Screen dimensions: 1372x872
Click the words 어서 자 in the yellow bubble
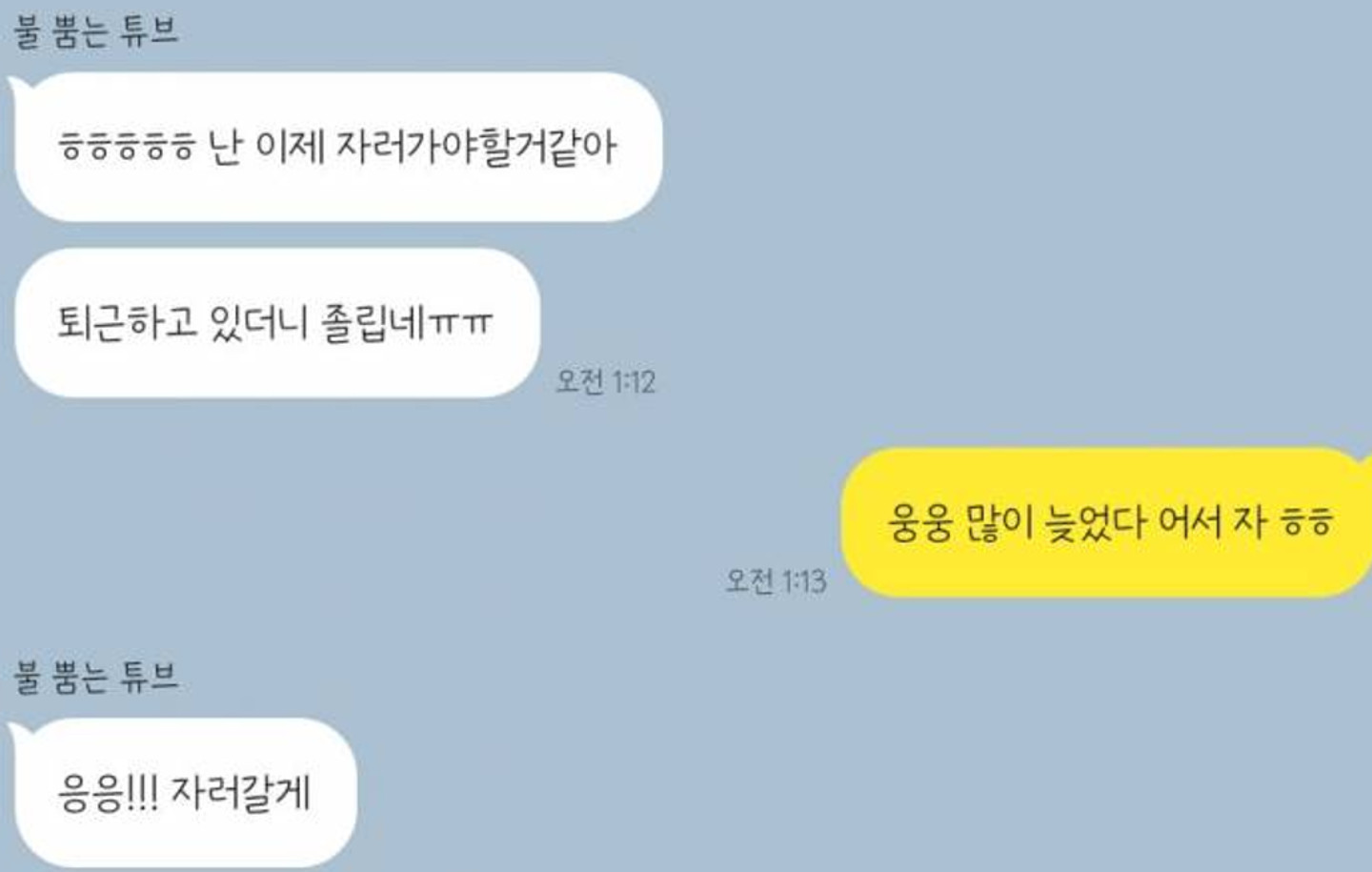pos(1211,522)
